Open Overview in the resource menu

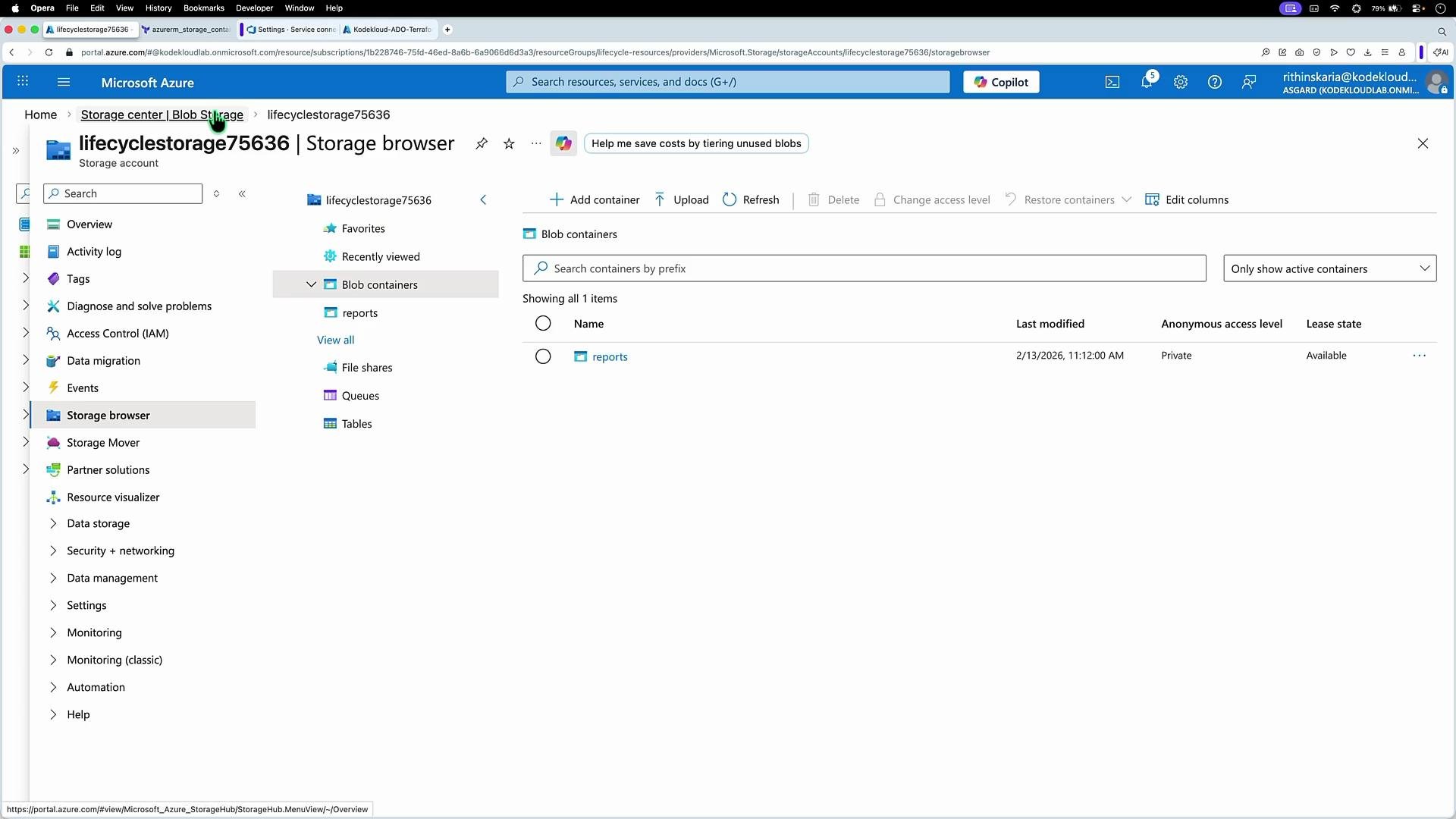click(x=89, y=224)
